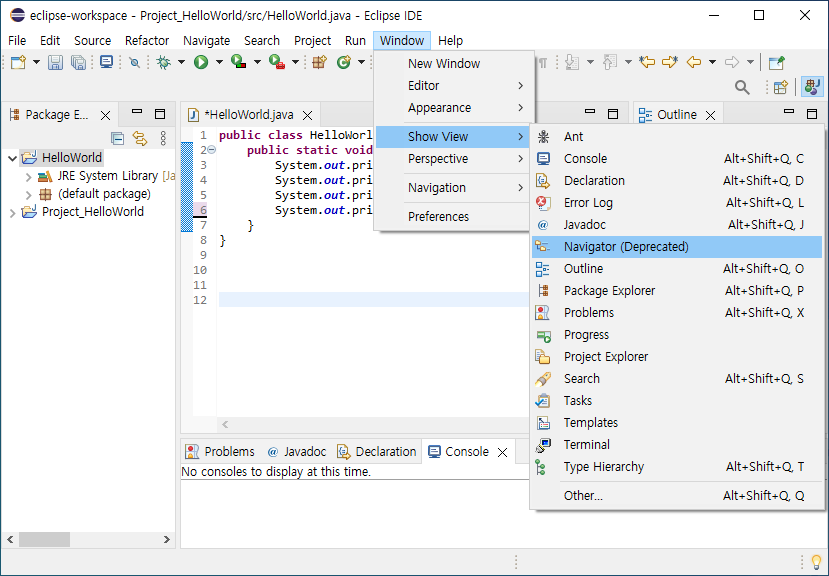Maximize the editor area
This screenshot has height=576, width=829.
point(613,113)
